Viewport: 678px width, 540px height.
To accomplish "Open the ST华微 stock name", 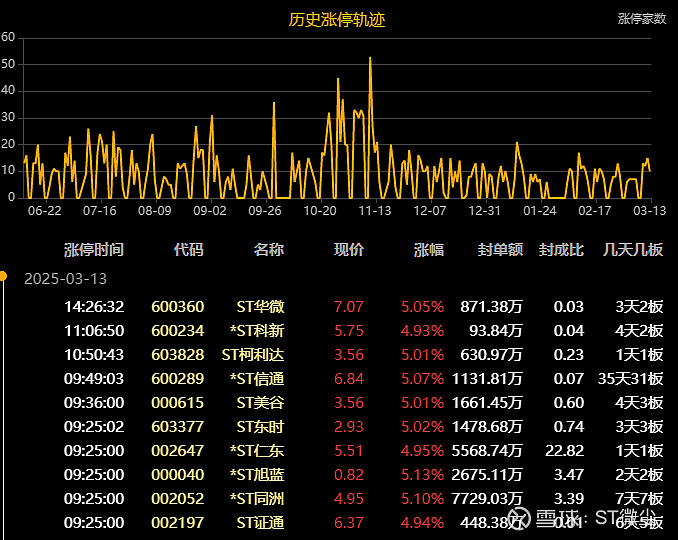I will [x=260, y=307].
